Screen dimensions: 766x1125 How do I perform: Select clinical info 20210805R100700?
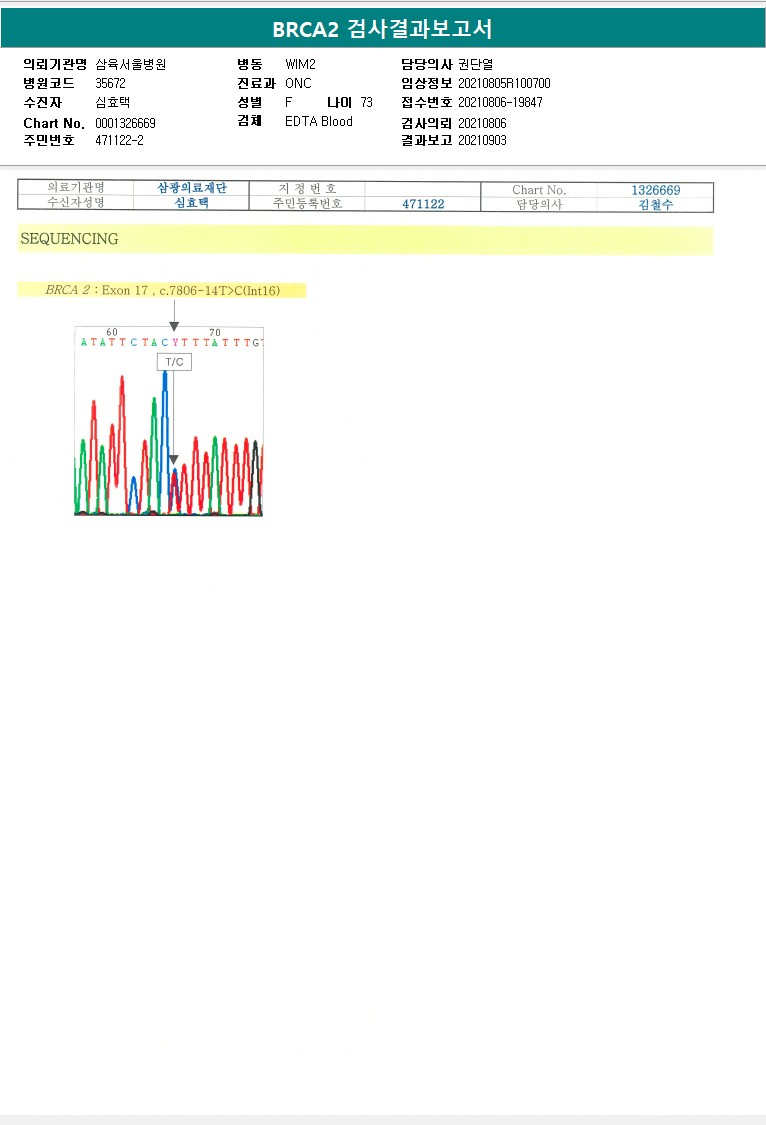[x=504, y=83]
